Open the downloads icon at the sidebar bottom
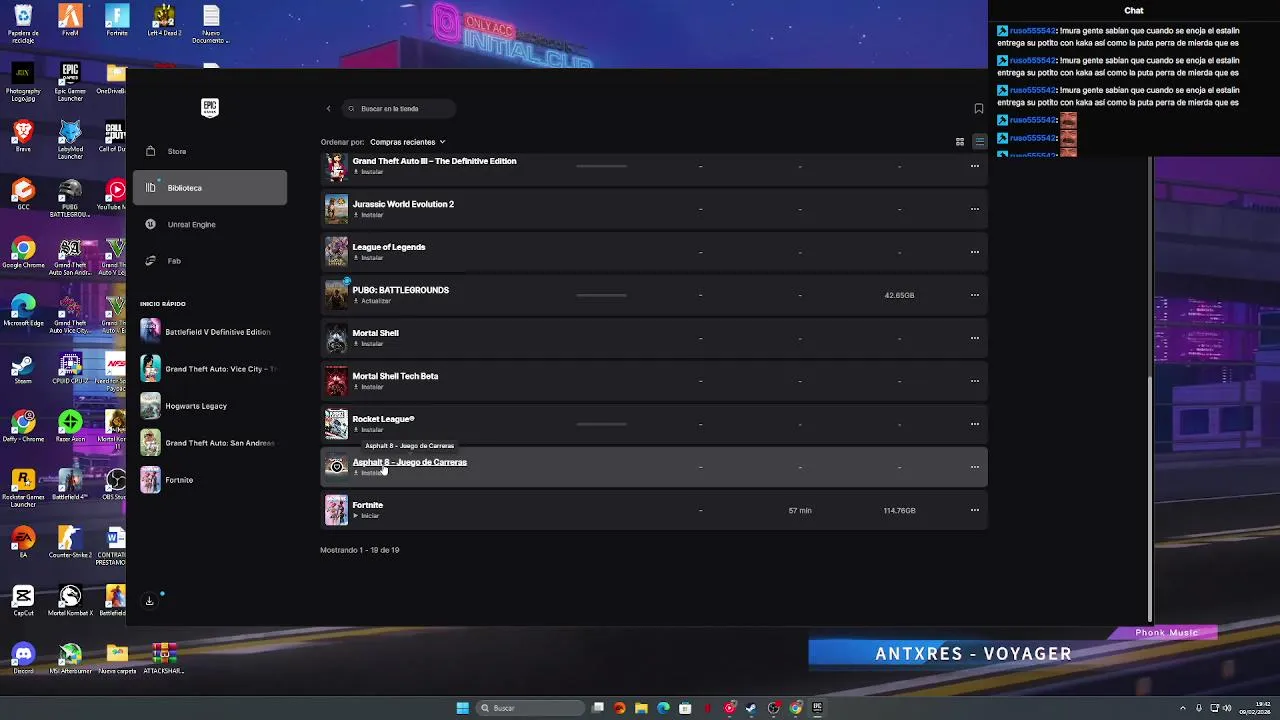 150,601
